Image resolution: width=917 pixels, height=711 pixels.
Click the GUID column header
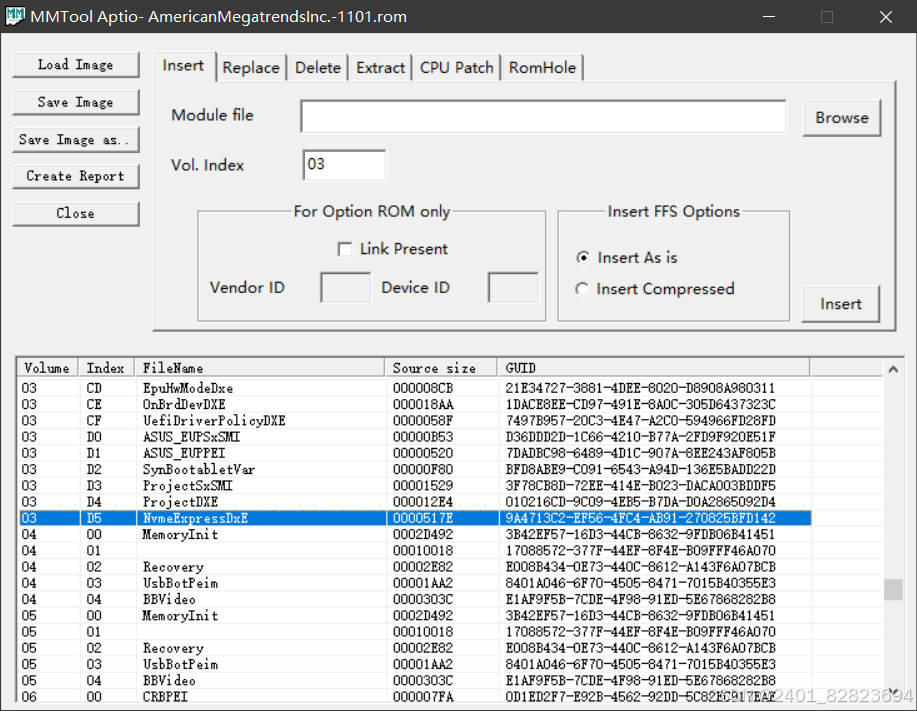point(654,368)
